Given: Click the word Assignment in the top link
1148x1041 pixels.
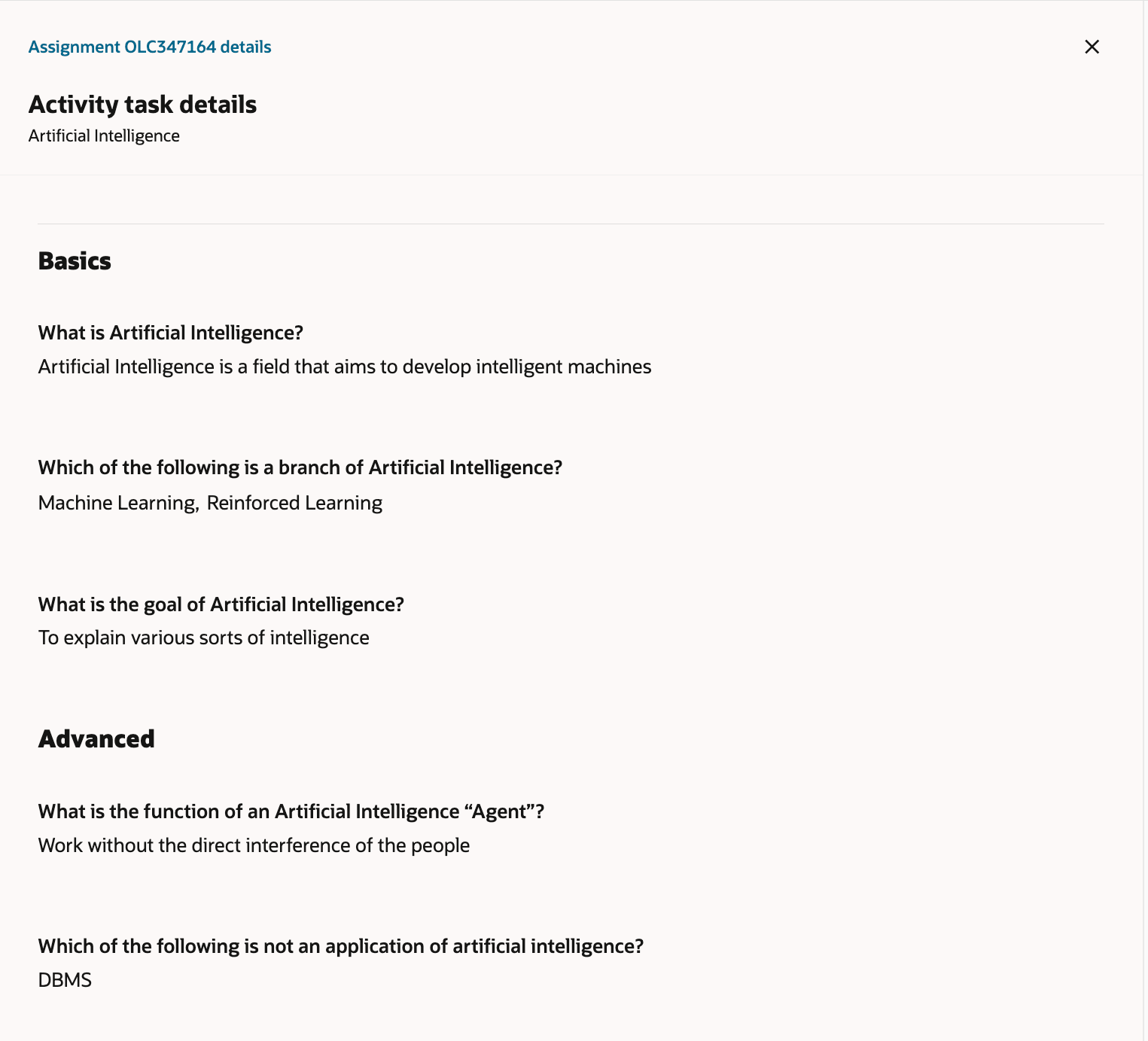Looking at the screenshot, I should (75, 47).
